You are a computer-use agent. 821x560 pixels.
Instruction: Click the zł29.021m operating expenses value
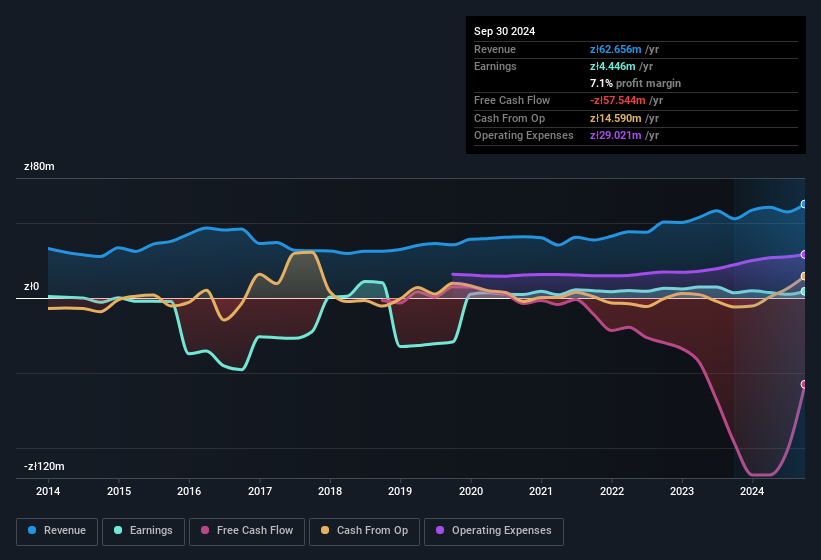coord(616,136)
